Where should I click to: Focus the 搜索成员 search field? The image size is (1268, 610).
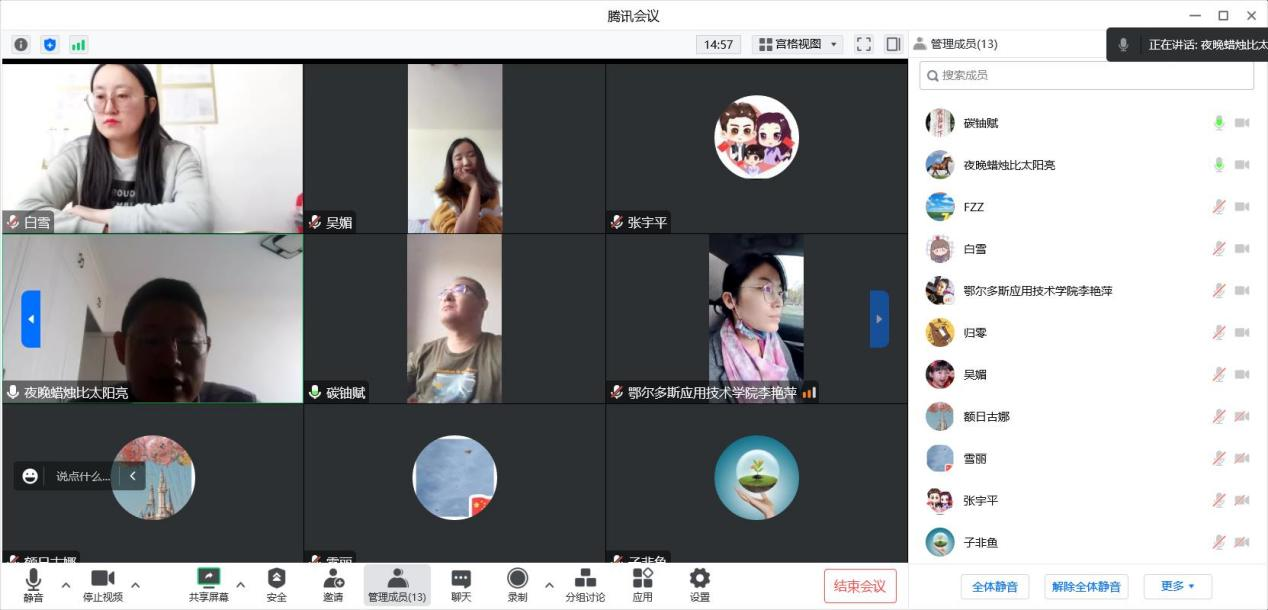[x=1086, y=75]
